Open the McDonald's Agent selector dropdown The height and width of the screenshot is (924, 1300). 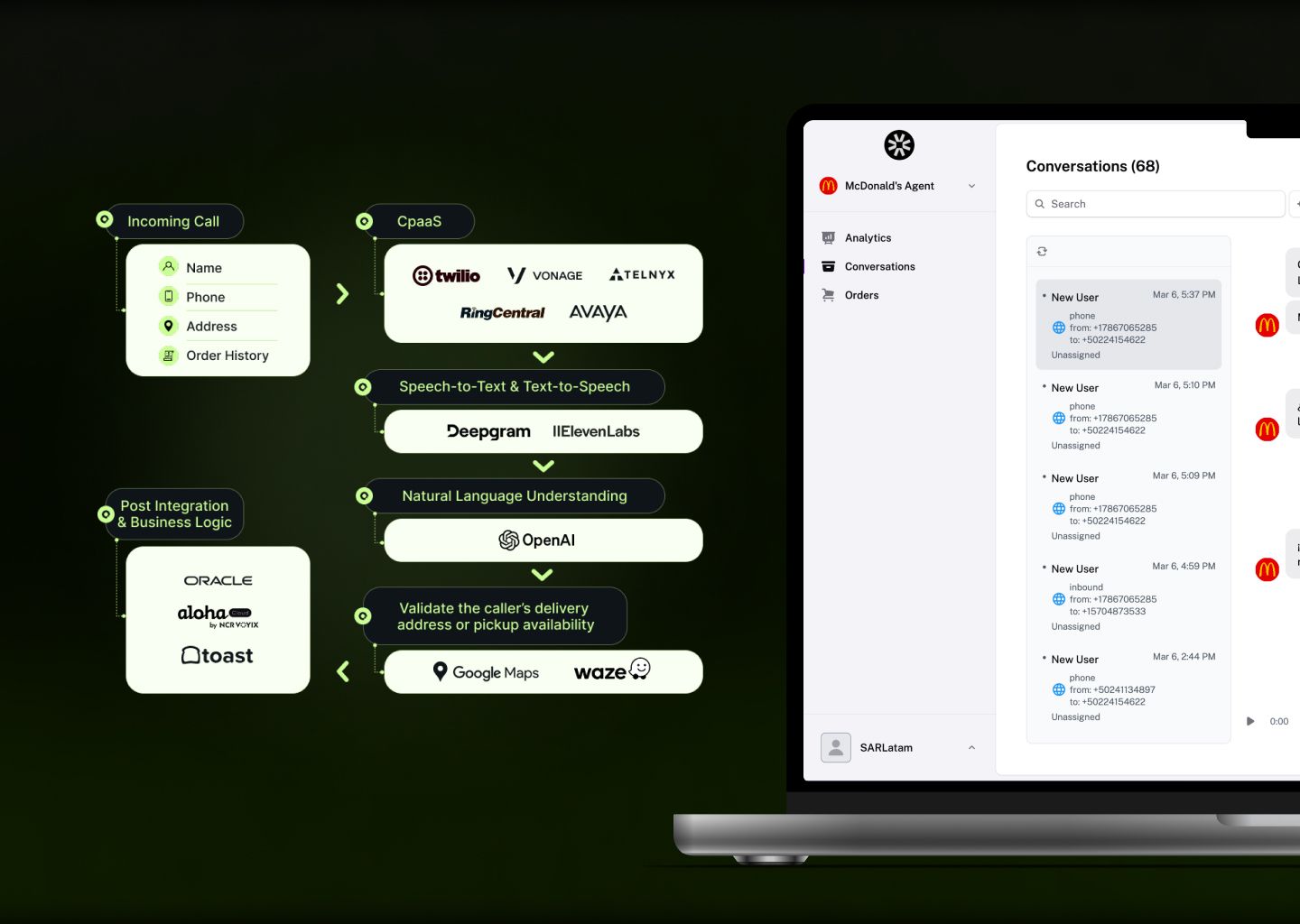[x=898, y=186]
